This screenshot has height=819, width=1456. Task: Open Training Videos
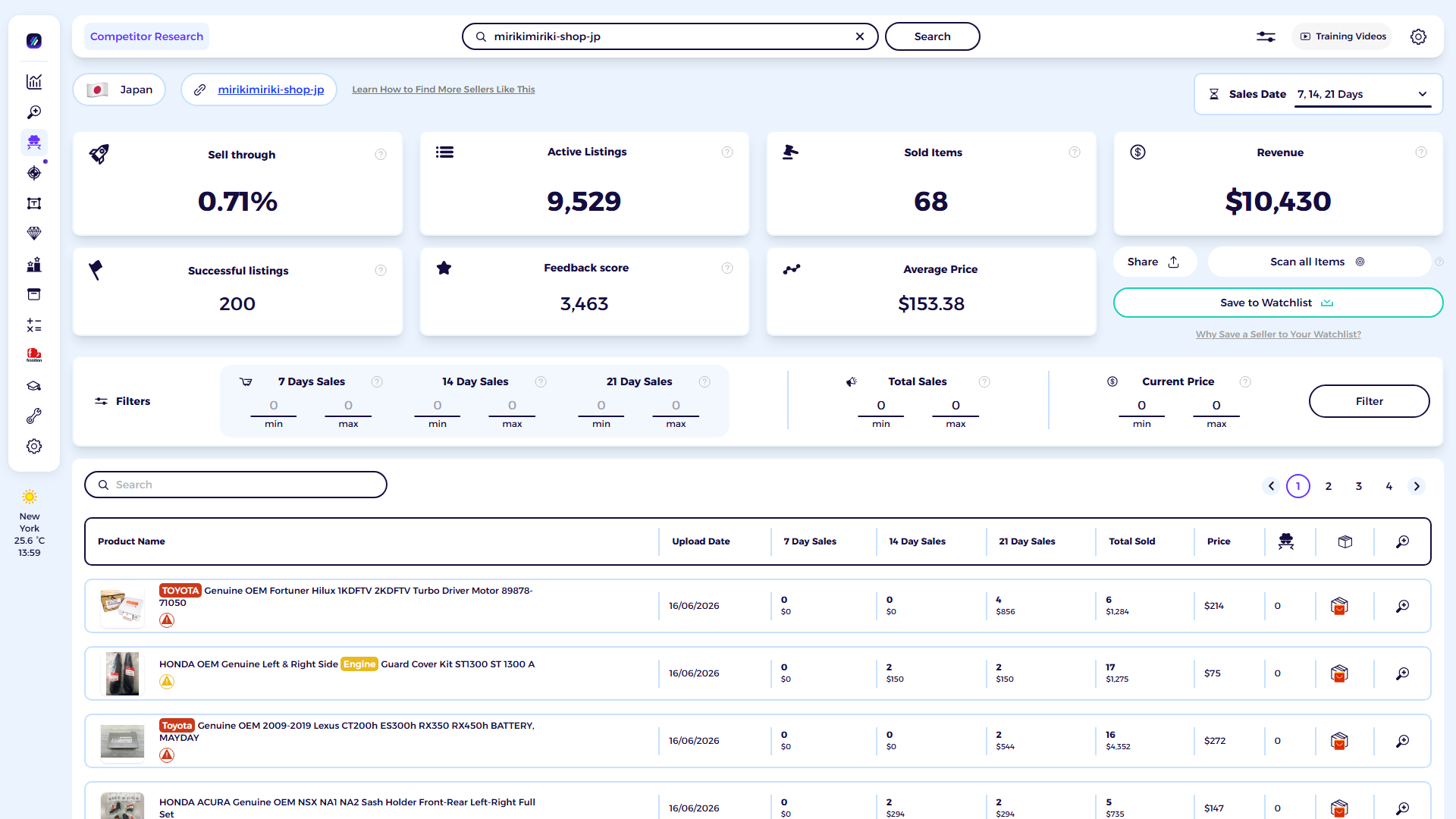click(1342, 36)
